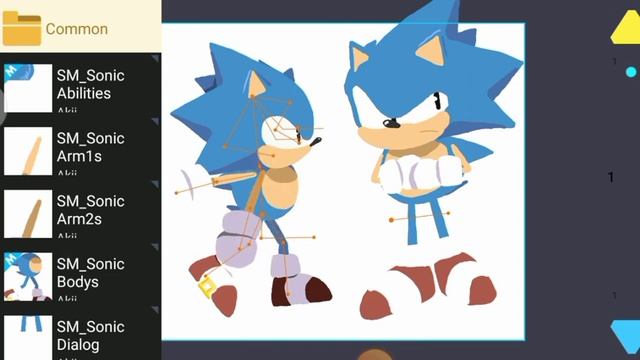Click the cyan dot indicator at right
The width and height of the screenshot is (640, 360).
(x=631, y=72)
